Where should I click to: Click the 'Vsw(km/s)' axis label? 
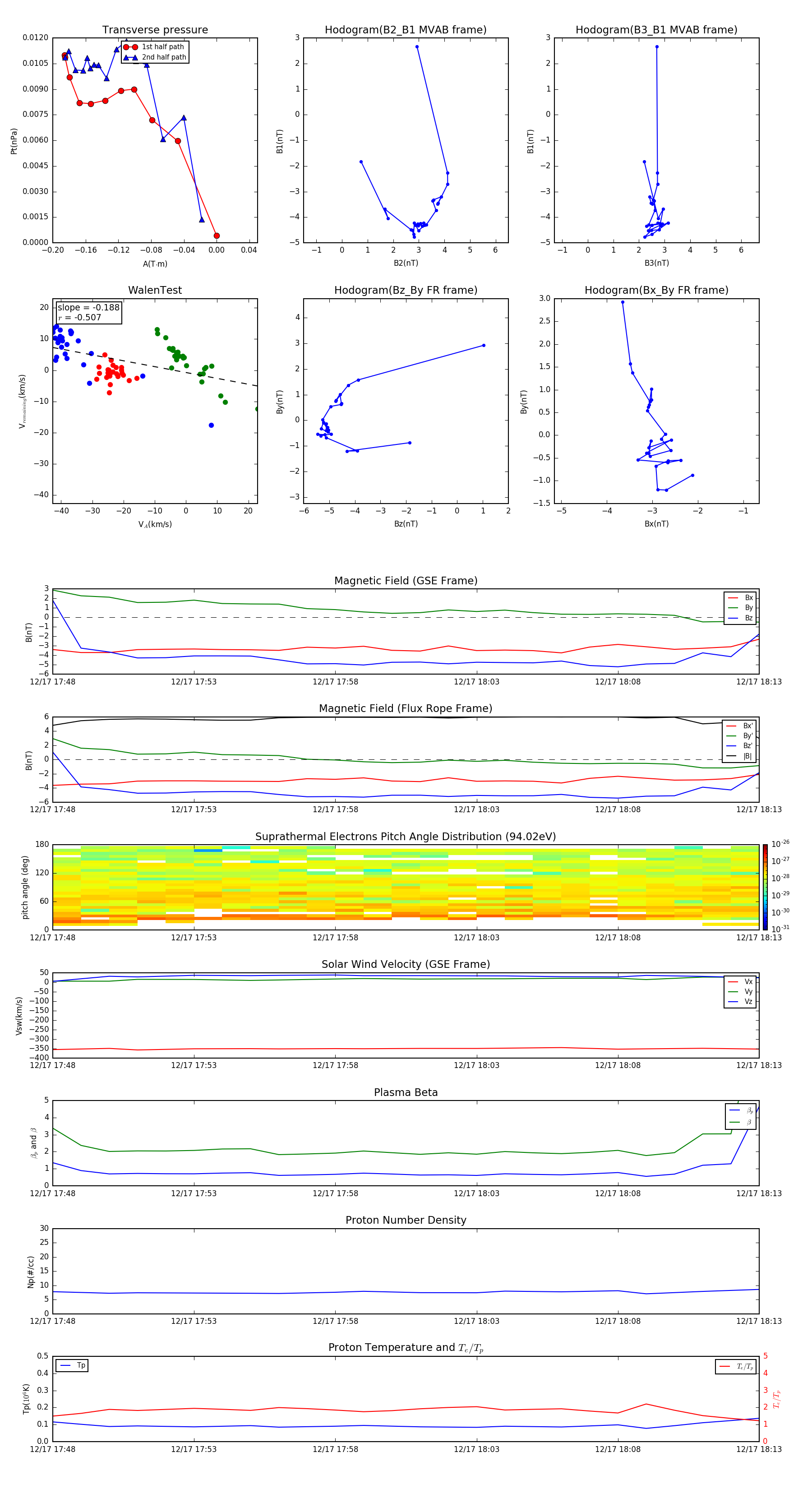click(19, 1015)
